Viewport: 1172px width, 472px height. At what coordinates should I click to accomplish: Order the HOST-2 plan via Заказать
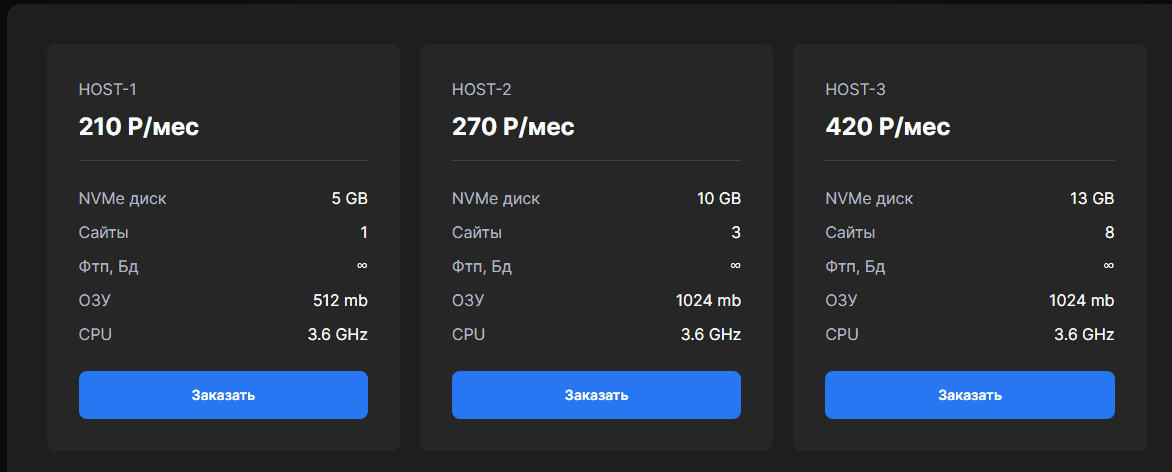point(596,395)
